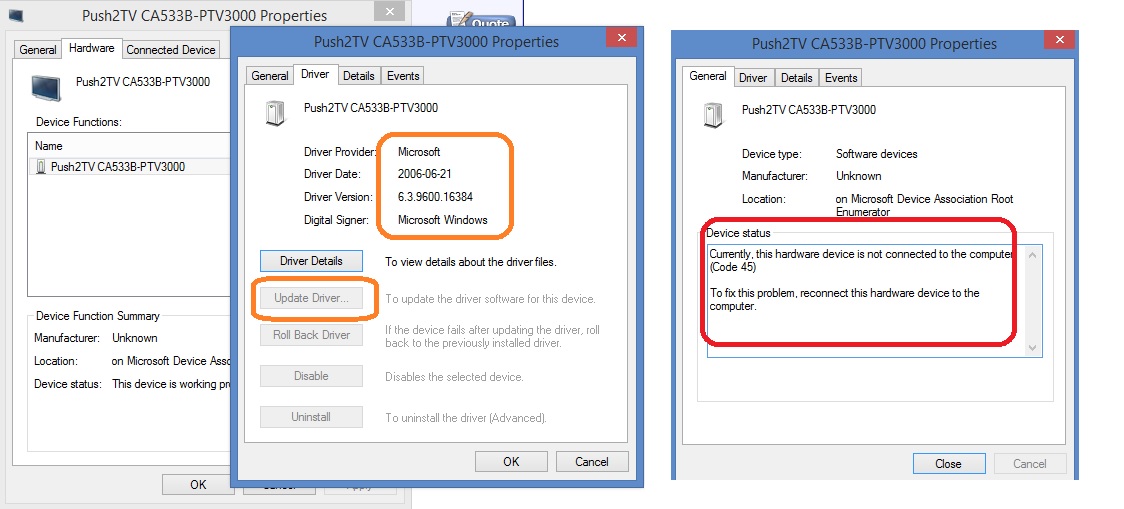
Task: Select Hardware tab in left background window
Action: click(x=92, y=48)
